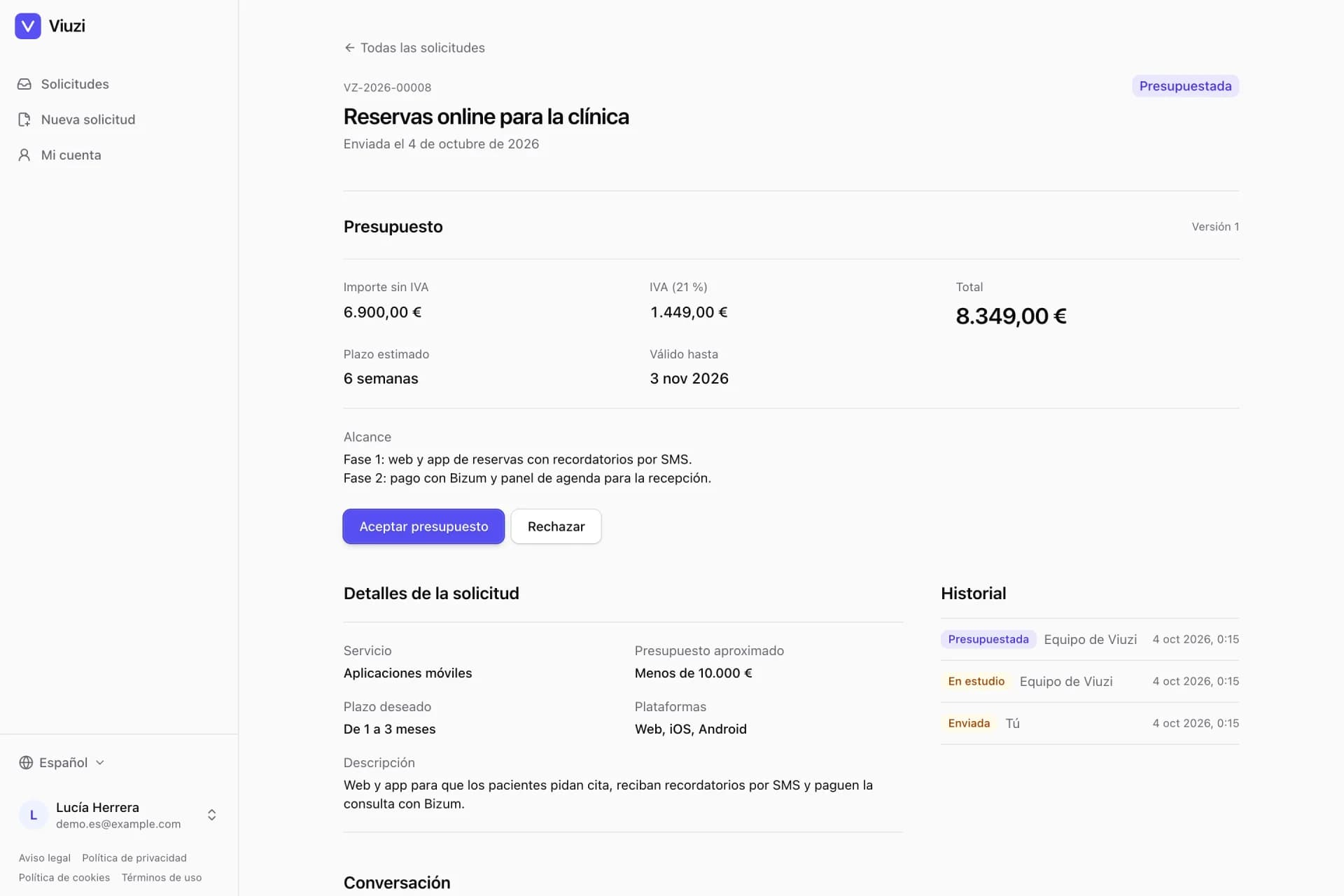Click the total amount 8.349,00 €
Image resolution: width=1344 pixels, height=896 pixels.
click(x=1011, y=316)
